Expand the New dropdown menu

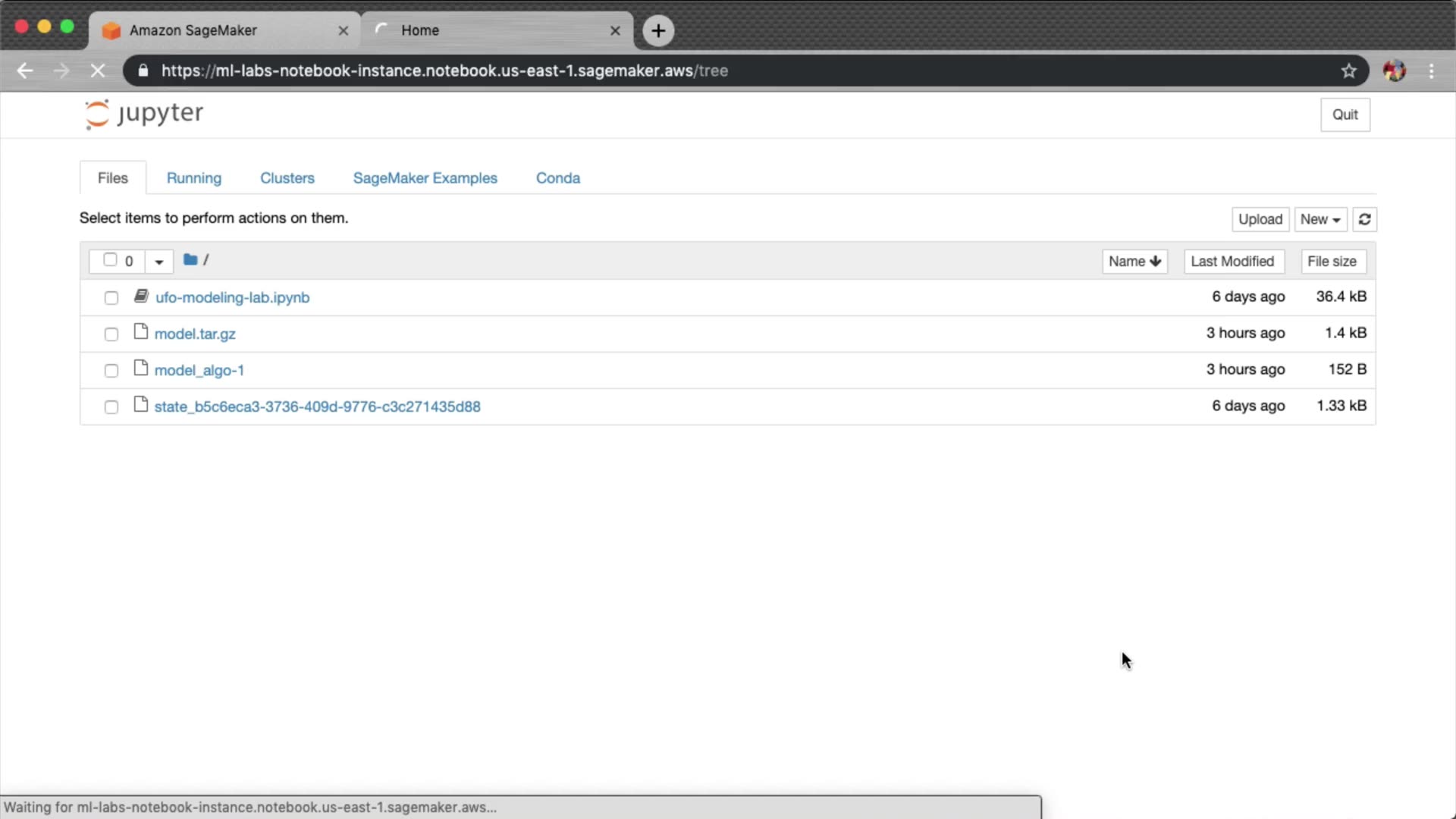pos(1320,219)
